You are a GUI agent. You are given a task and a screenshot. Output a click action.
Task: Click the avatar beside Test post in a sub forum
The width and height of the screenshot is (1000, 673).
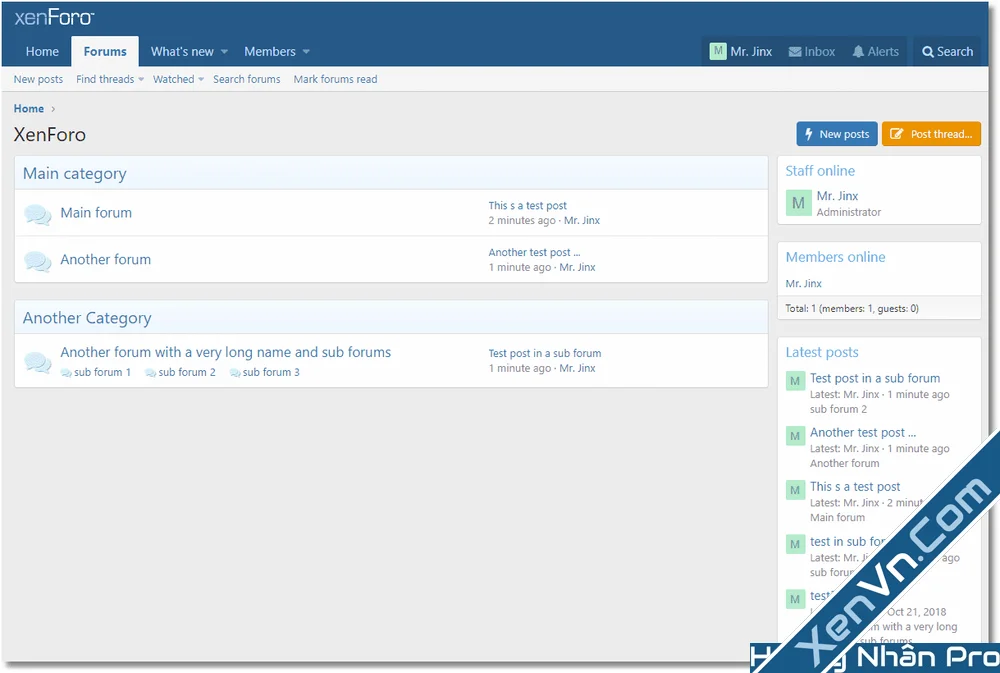[x=795, y=381]
